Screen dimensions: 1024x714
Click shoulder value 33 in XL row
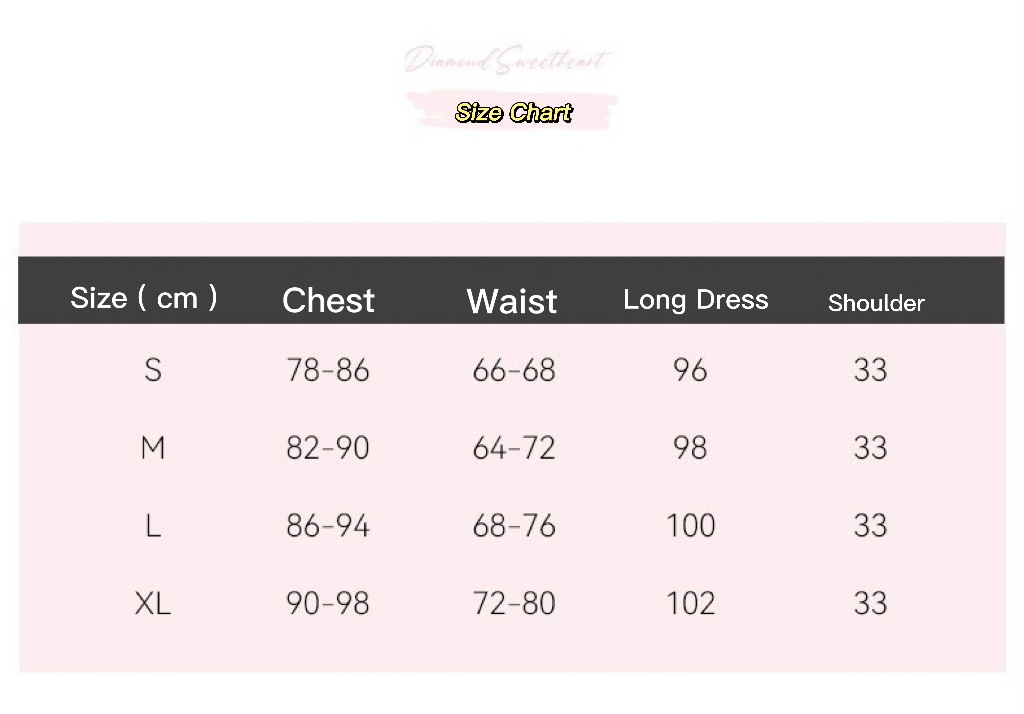870,604
